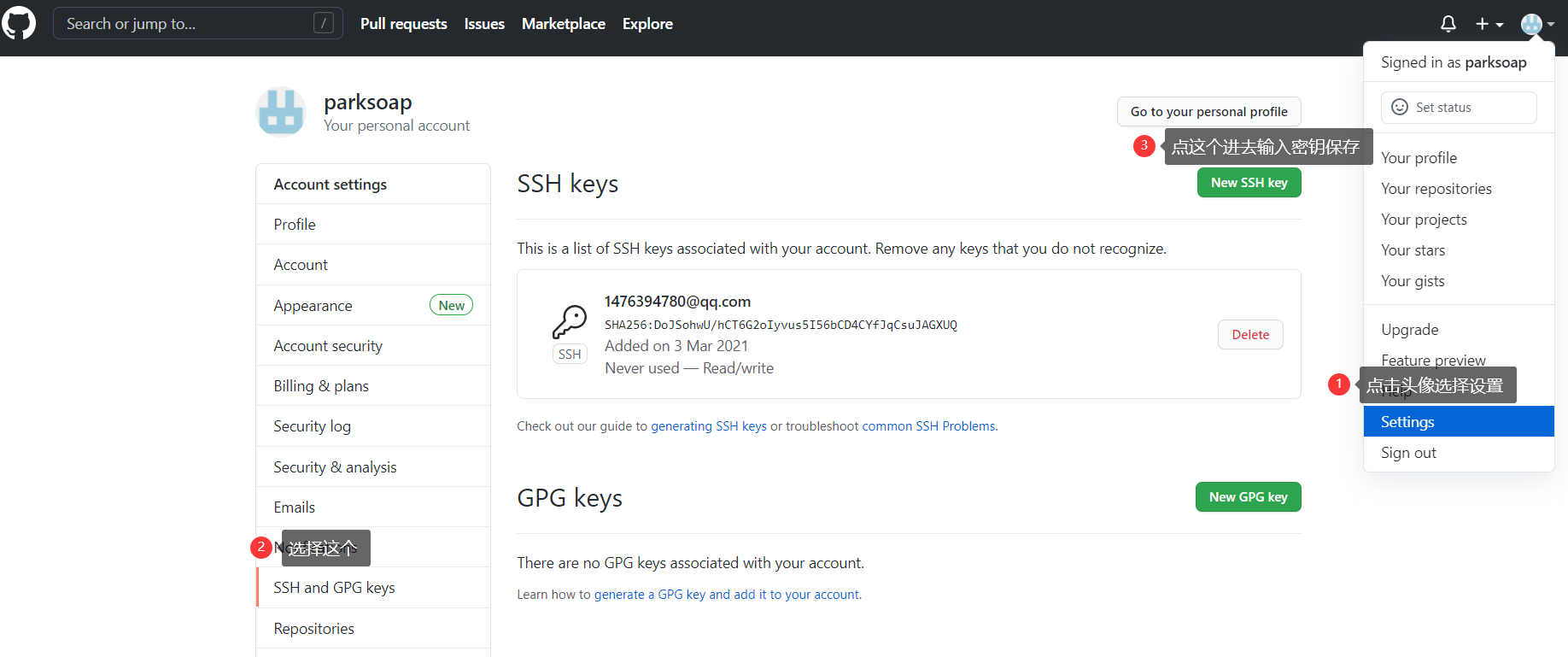Choose Your repositories from the user menu
Viewport: 1568px width, 657px height.
click(1459, 189)
